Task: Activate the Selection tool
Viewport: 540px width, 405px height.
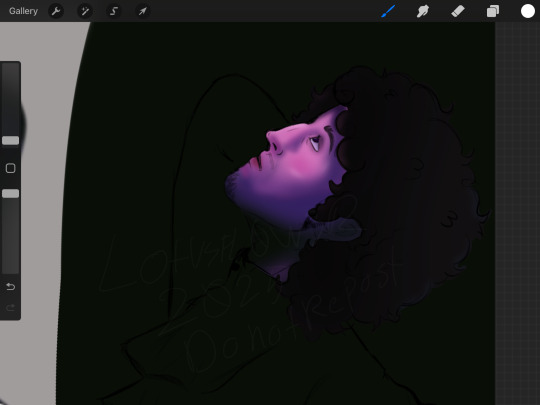Action: click(114, 11)
